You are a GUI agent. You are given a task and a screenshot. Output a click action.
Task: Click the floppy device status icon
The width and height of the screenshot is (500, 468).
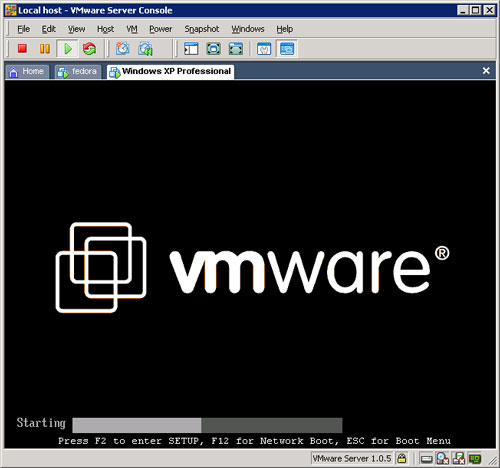coord(459,459)
